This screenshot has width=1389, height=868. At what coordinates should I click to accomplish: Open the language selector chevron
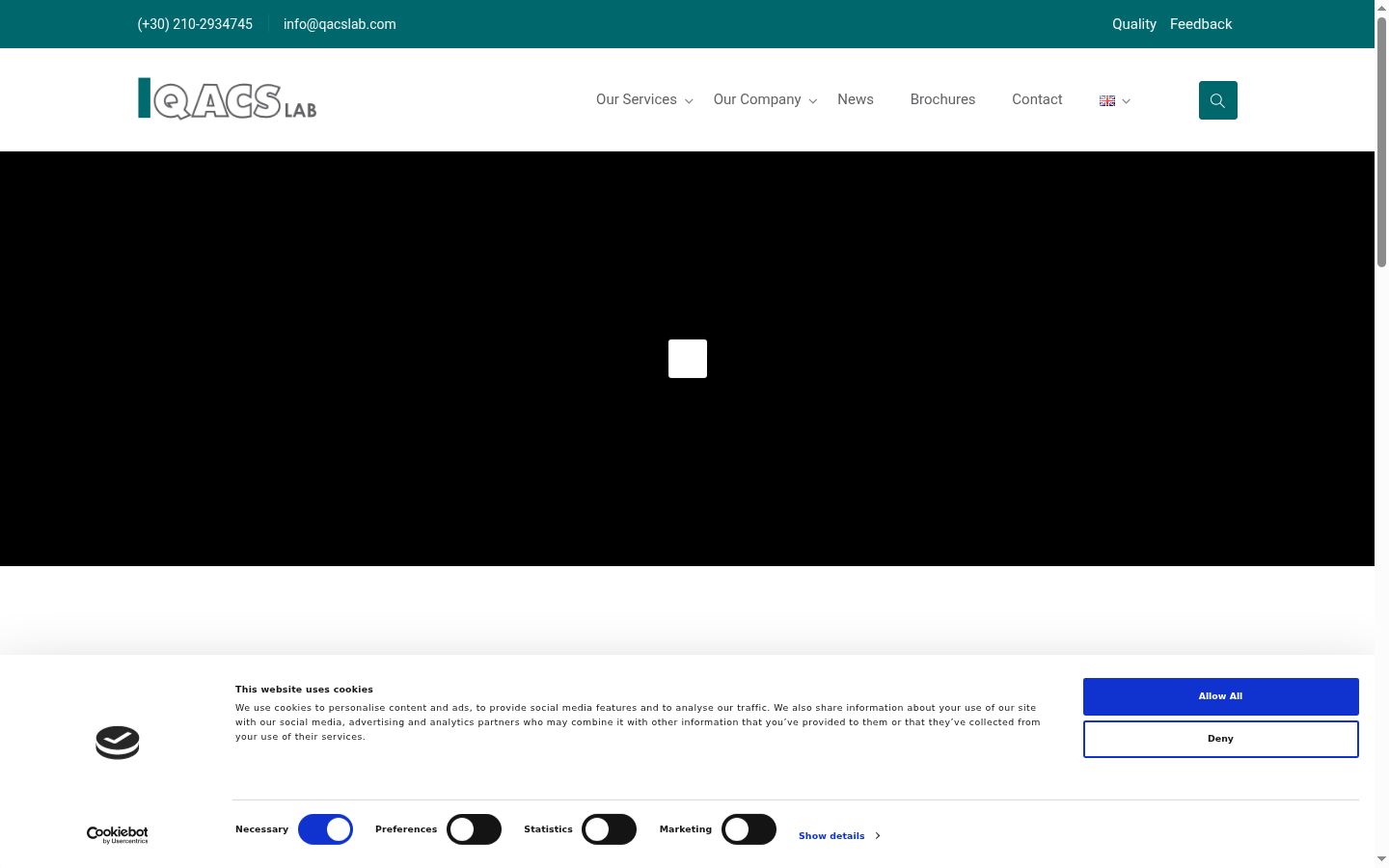click(1126, 101)
